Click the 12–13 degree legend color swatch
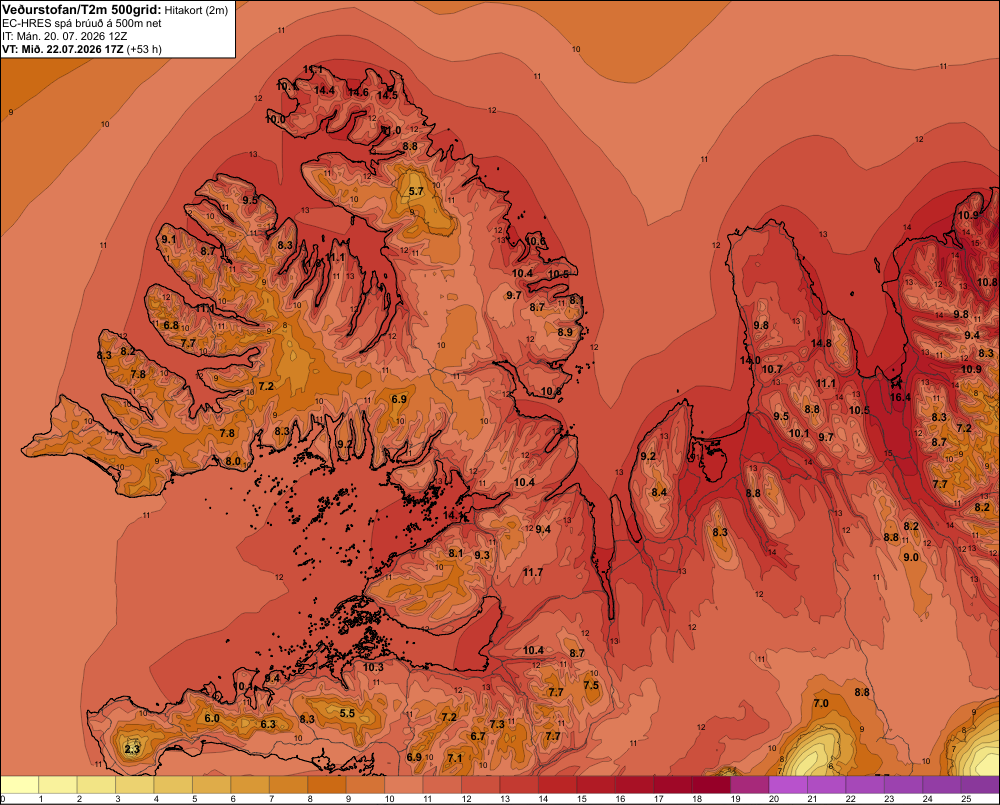 point(481,785)
